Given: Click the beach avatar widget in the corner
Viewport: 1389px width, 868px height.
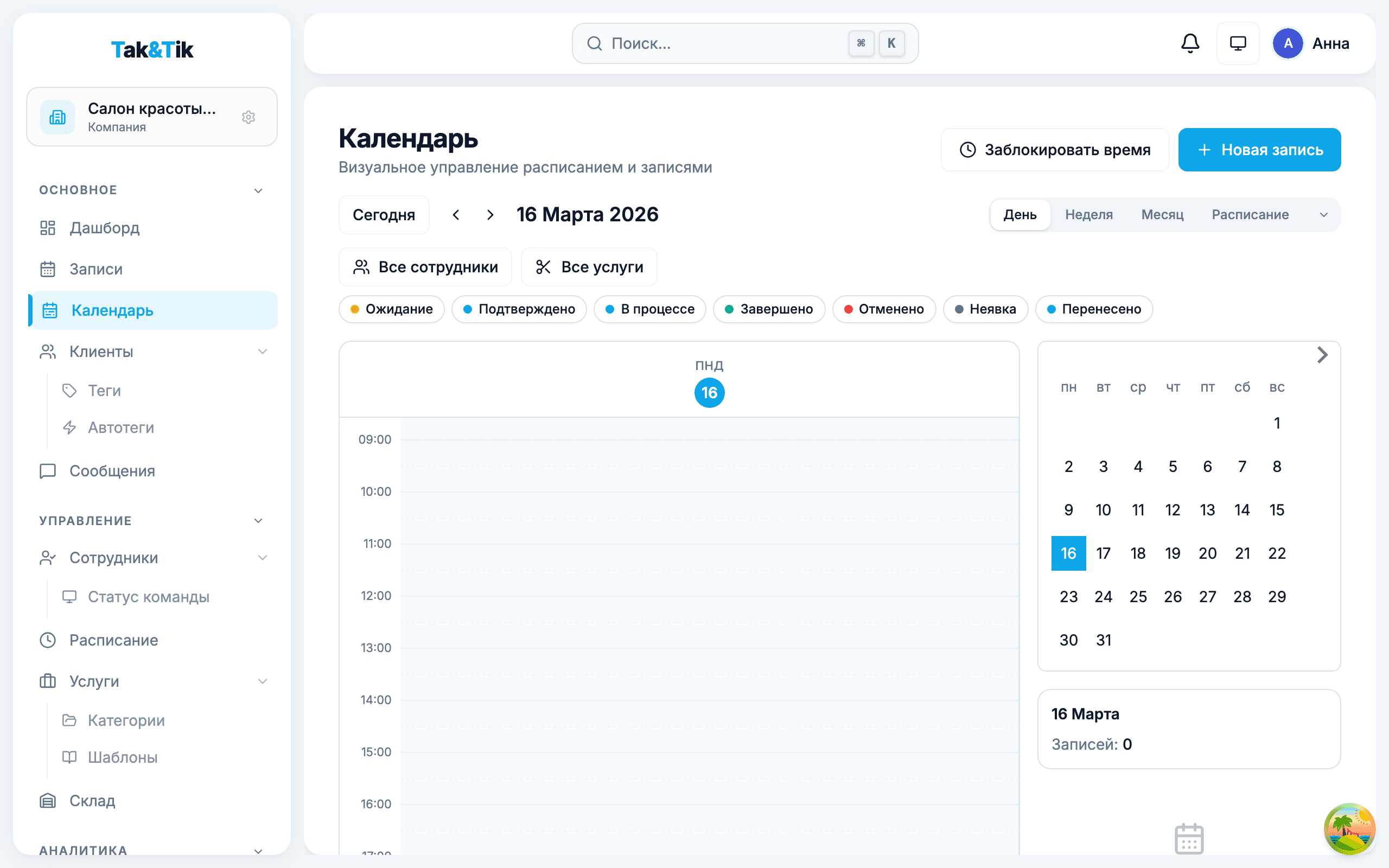Looking at the screenshot, I should [1349, 828].
